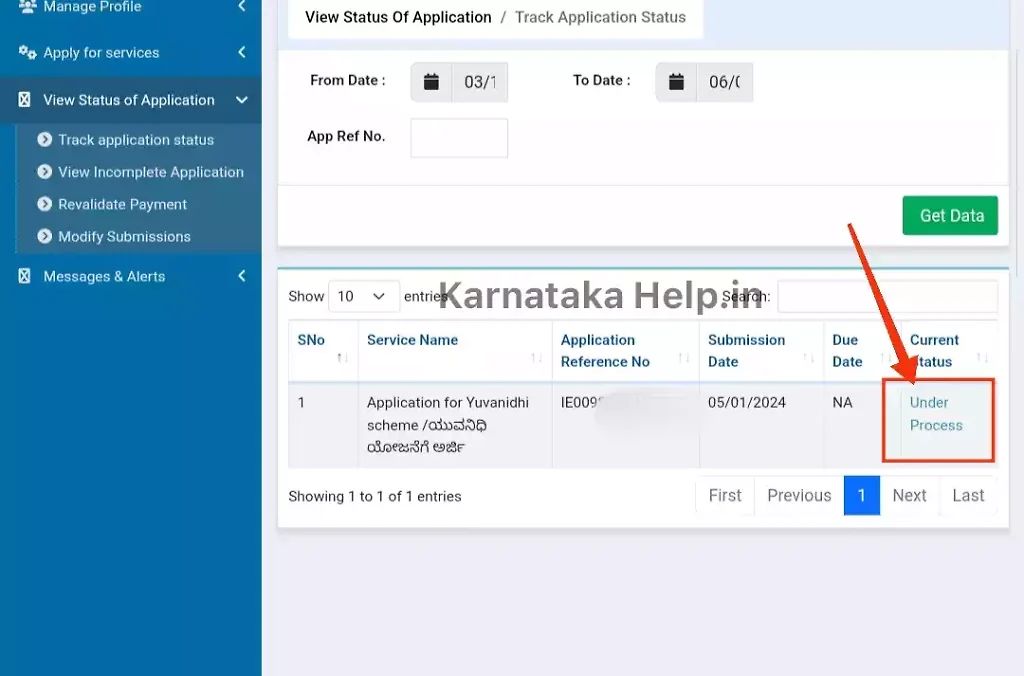Go to the Last page
The image size is (1024, 676).
tap(968, 496)
